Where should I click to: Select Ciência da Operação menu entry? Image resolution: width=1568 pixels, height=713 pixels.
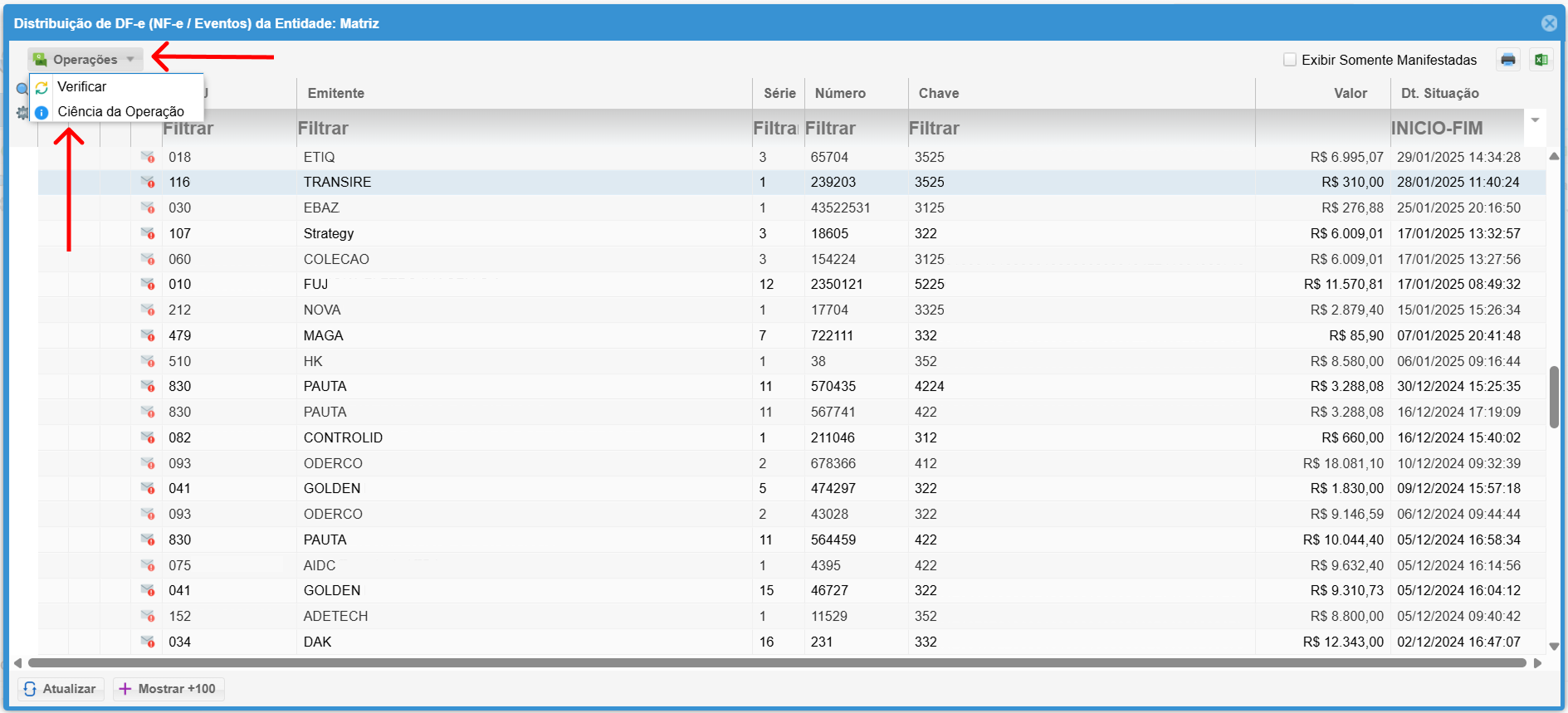(120, 111)
